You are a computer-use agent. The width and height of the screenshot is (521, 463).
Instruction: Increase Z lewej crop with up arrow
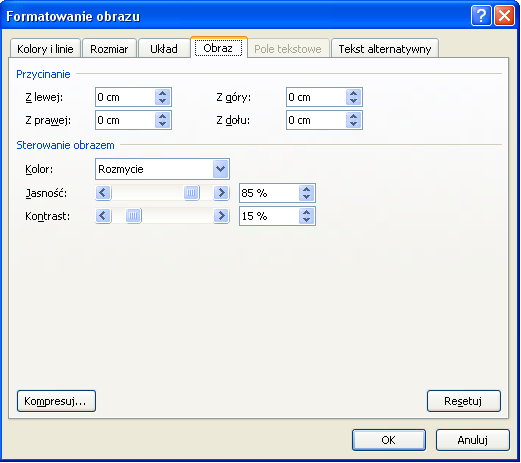point(163,94)
